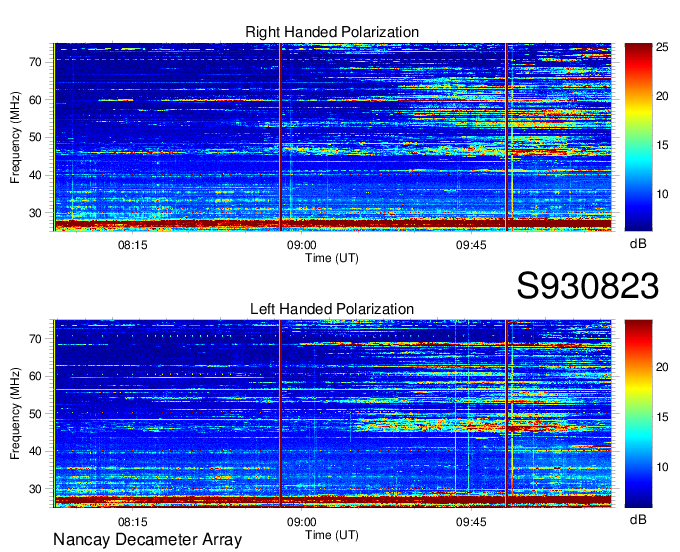
Task: Click the "09:00" tick under the Left Handed plot
Action: pos(301,522)
